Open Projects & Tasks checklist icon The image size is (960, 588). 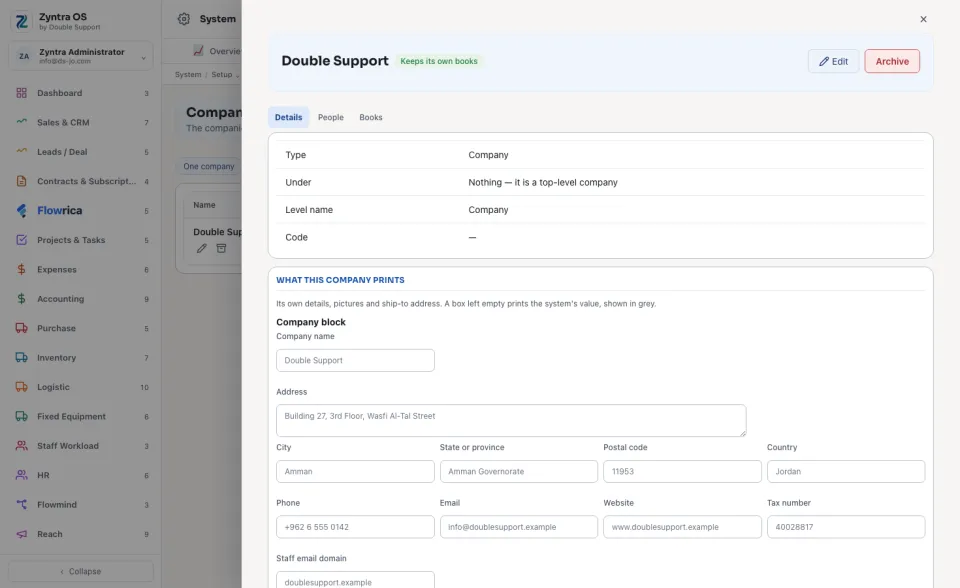21,239
